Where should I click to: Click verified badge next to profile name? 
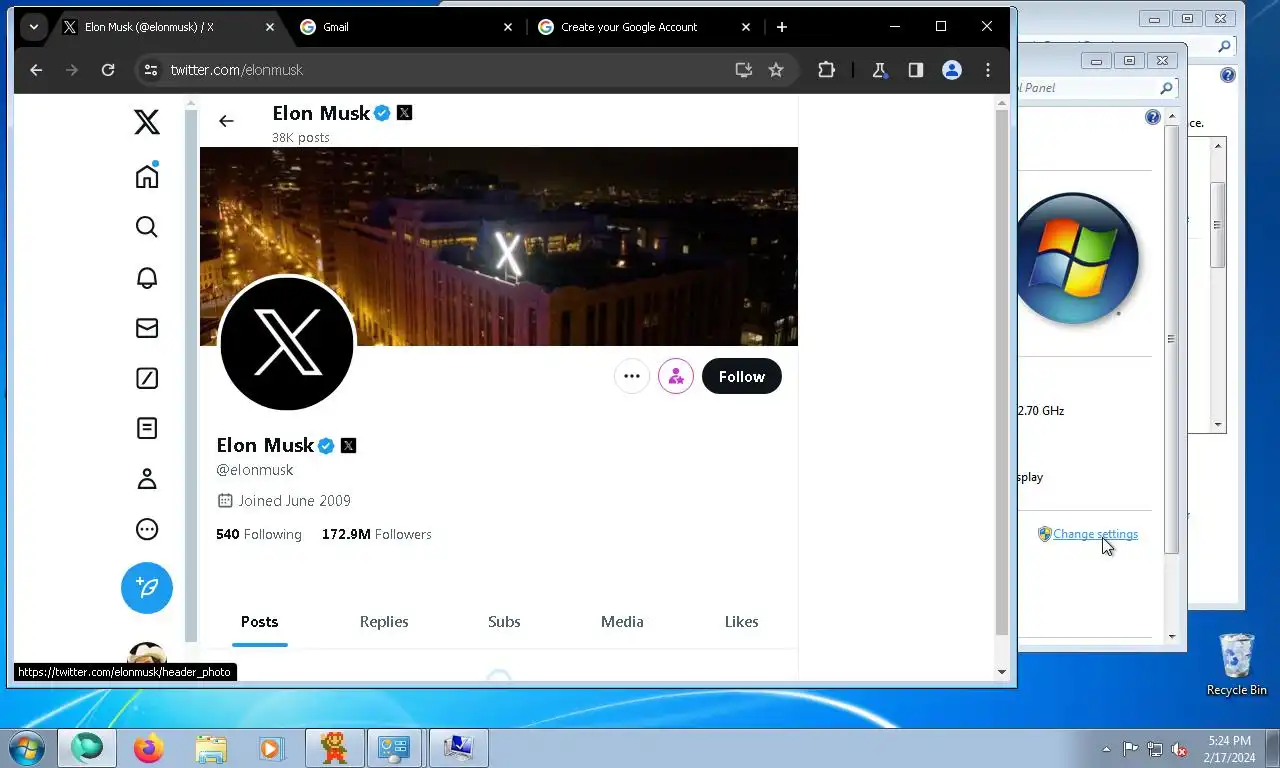(x=326, y=445)
